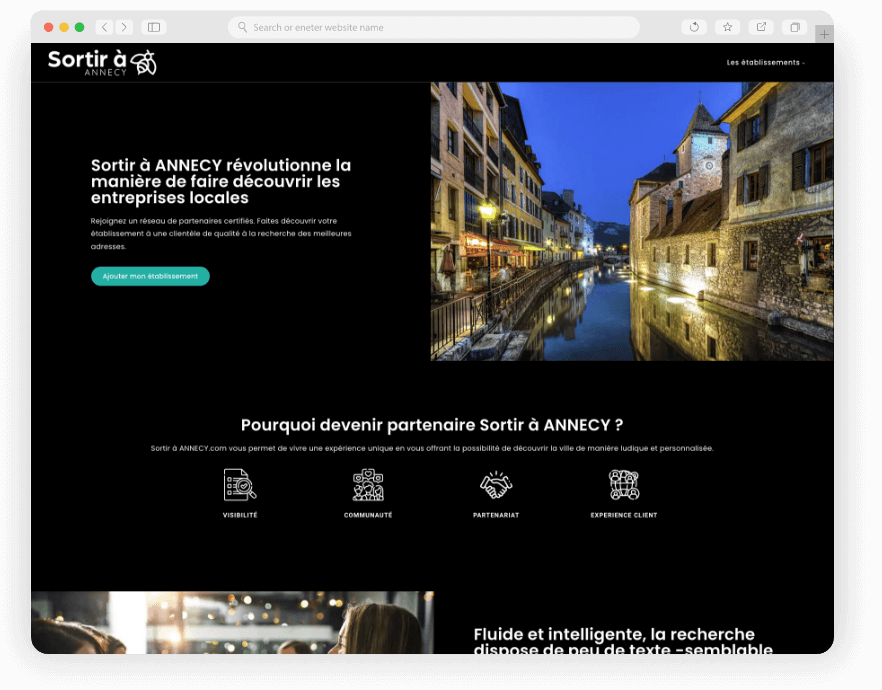Show all tabs with the overview icon

(795, 27)
